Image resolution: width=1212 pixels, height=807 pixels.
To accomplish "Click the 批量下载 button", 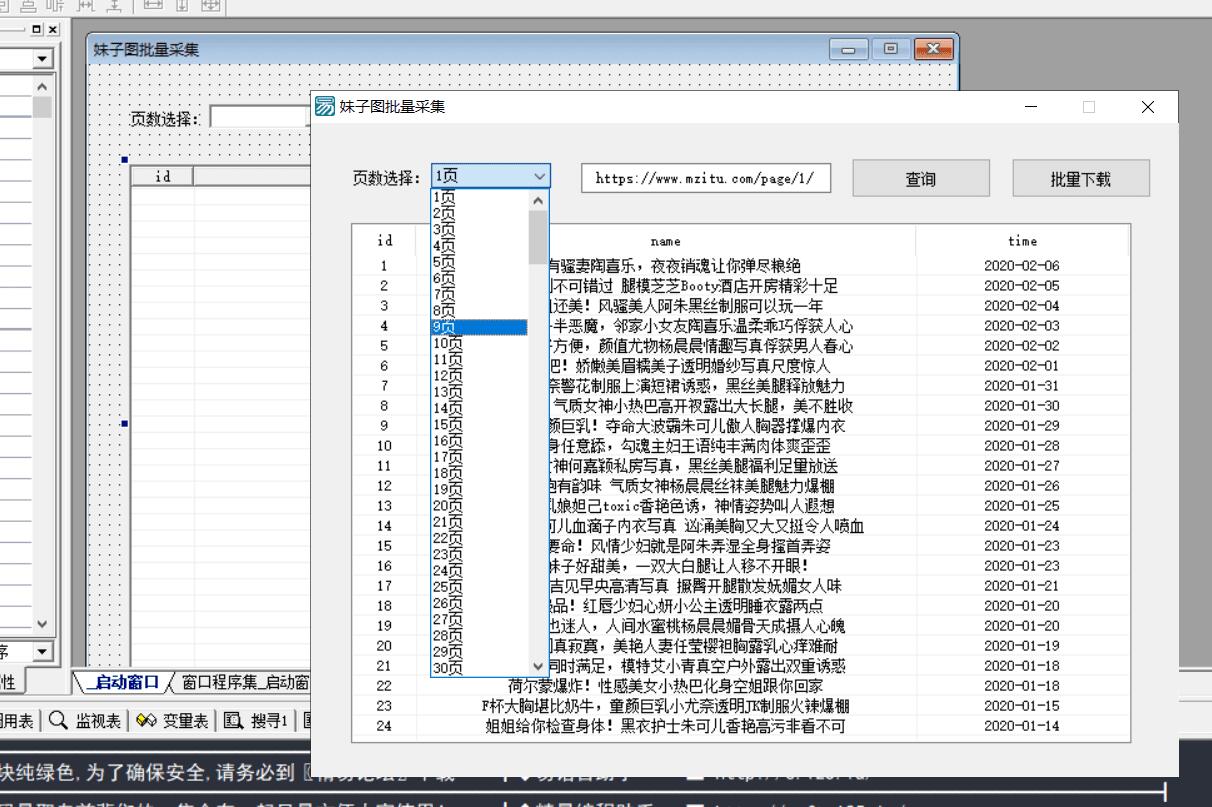I will point(1081,179).
